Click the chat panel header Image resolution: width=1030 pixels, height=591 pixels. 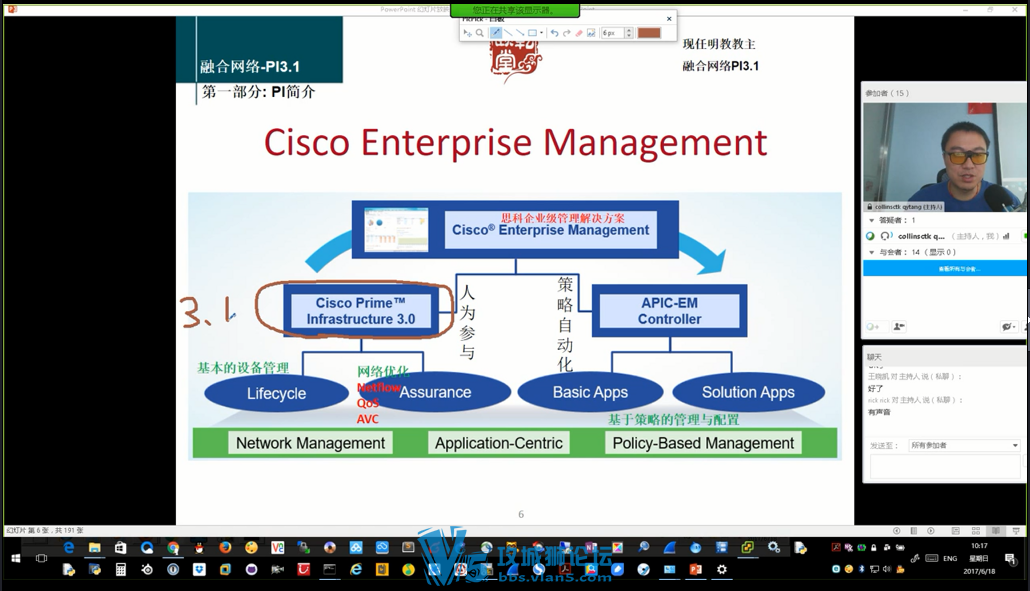(x=944, y=357)
